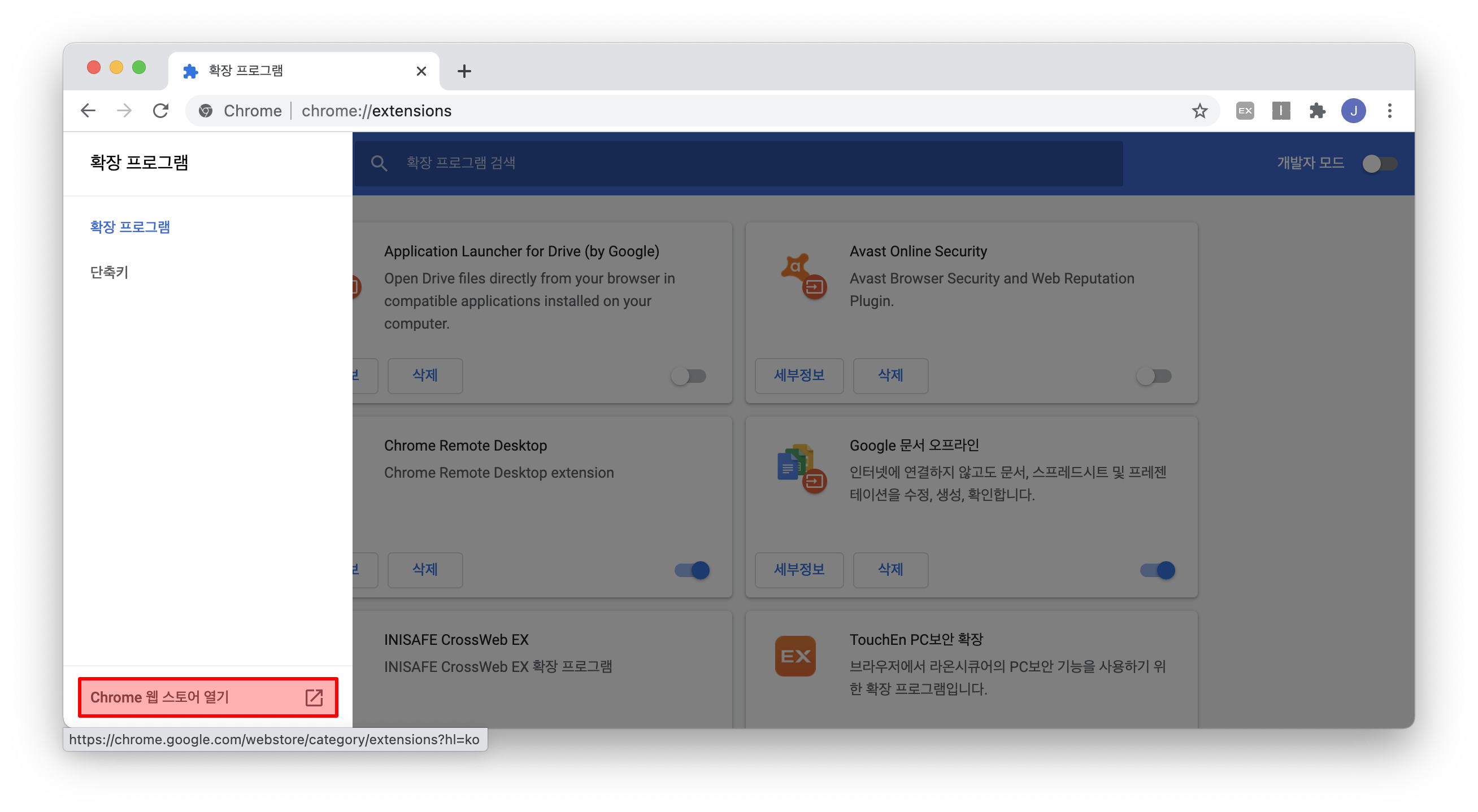The width and height of the screenshot is (1478, 812).
Task: Open the TouchEn EX toolbar extension icon
Action: pos(1245,111)
